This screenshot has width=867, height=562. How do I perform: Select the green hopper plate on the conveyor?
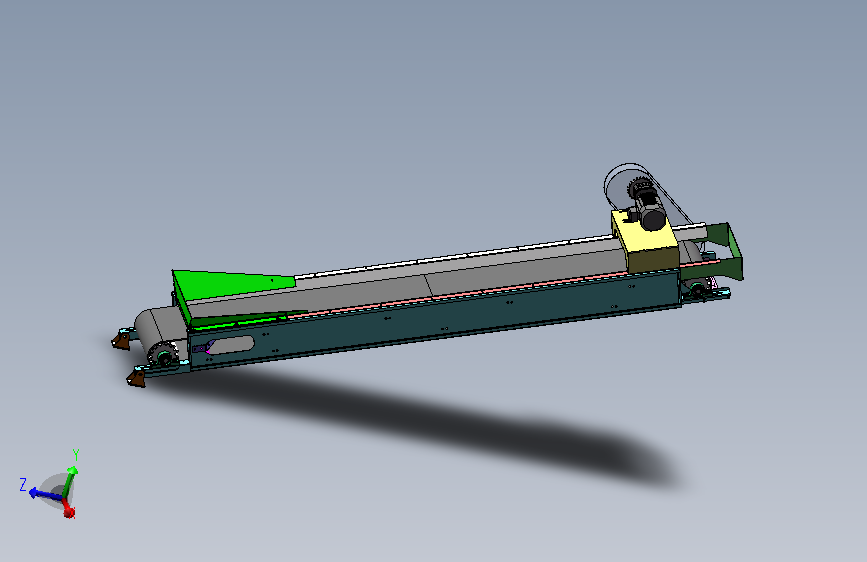[235, 288]
